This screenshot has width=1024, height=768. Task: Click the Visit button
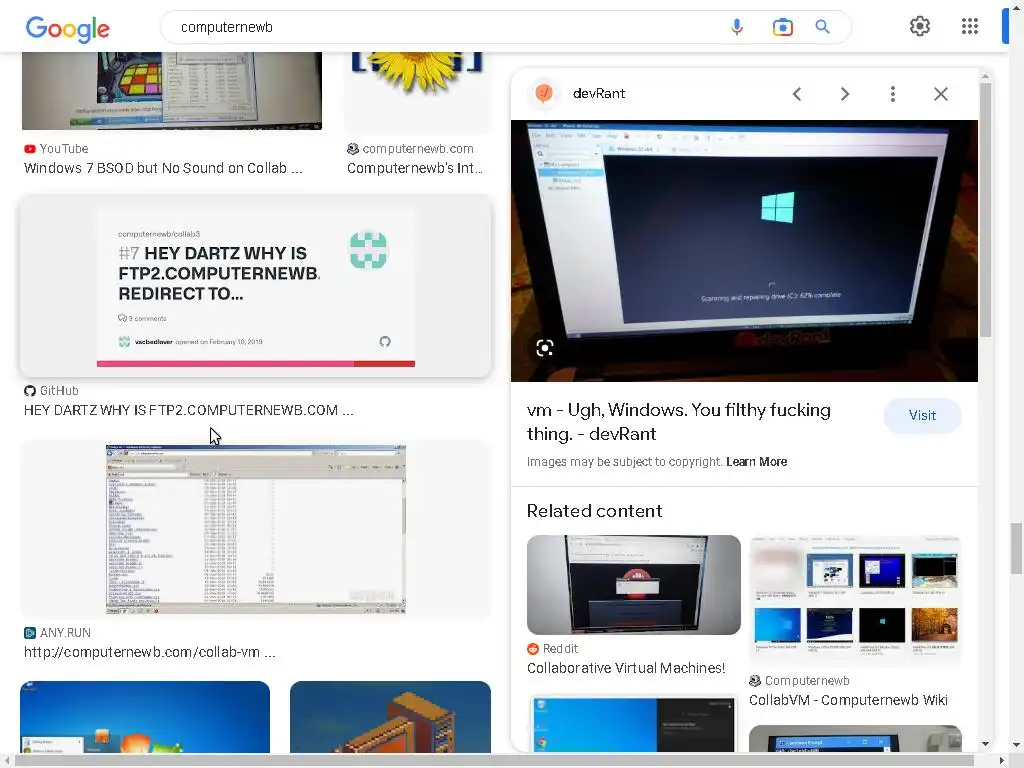(x=922, y=415)
